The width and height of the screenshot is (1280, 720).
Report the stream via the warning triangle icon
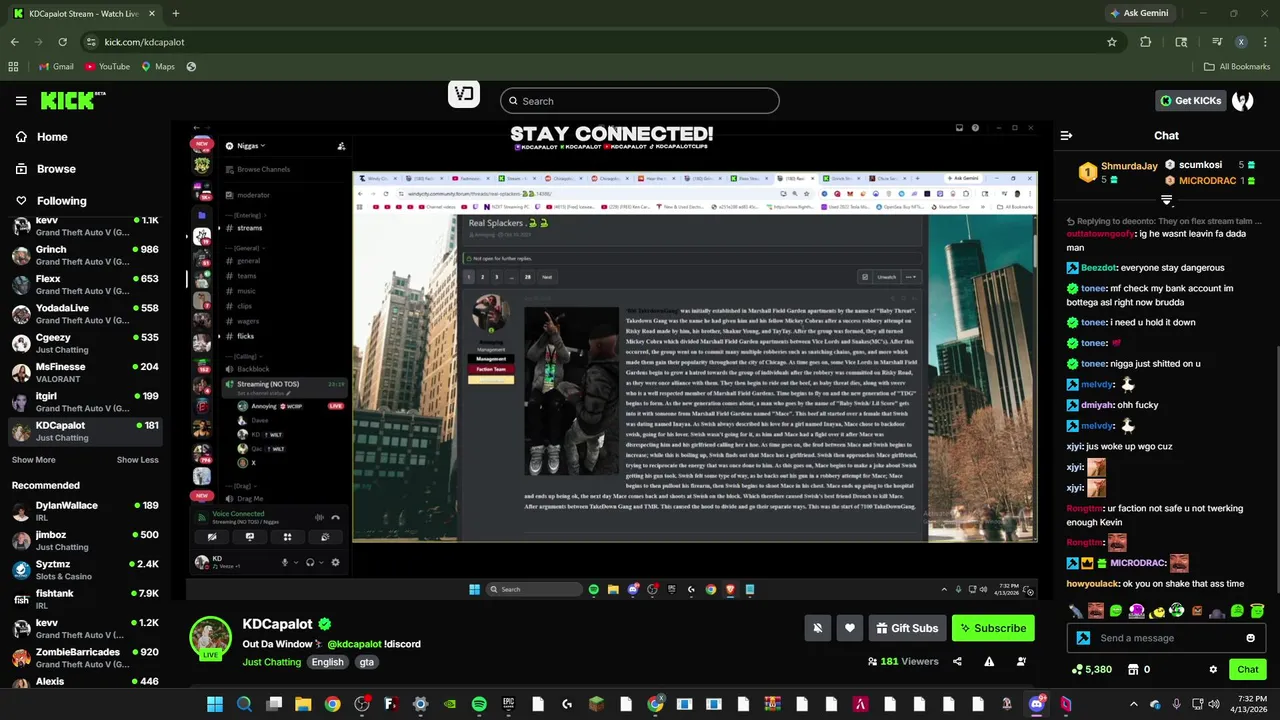[x=989, y=661]
